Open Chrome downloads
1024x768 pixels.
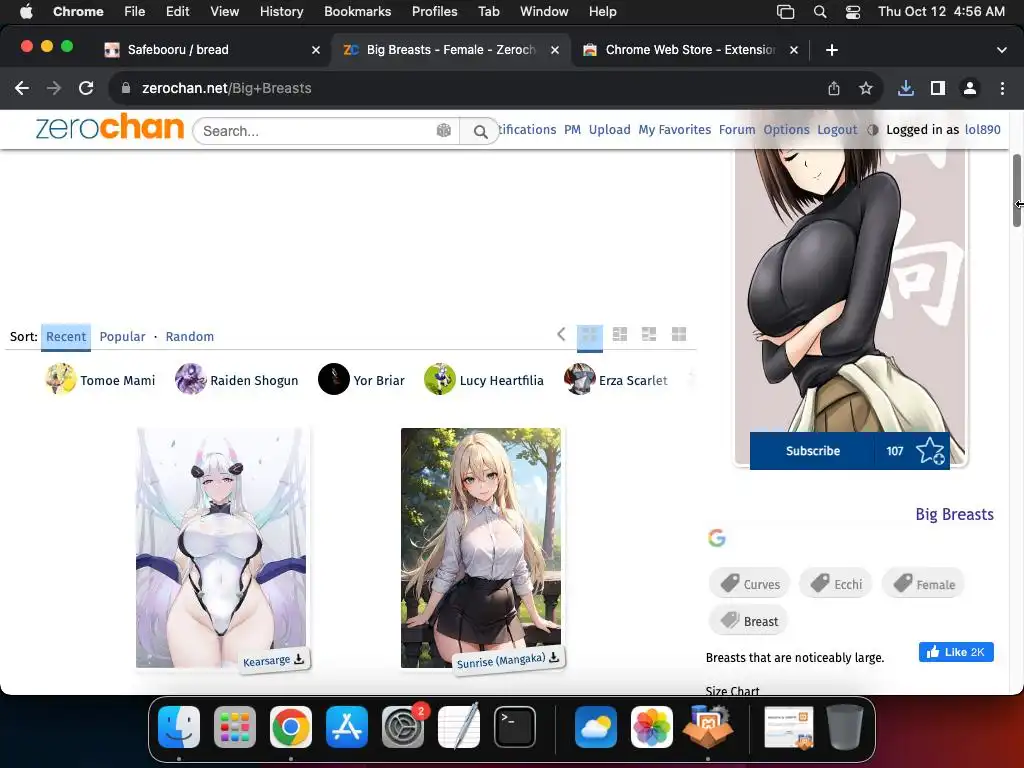(905, 88)
